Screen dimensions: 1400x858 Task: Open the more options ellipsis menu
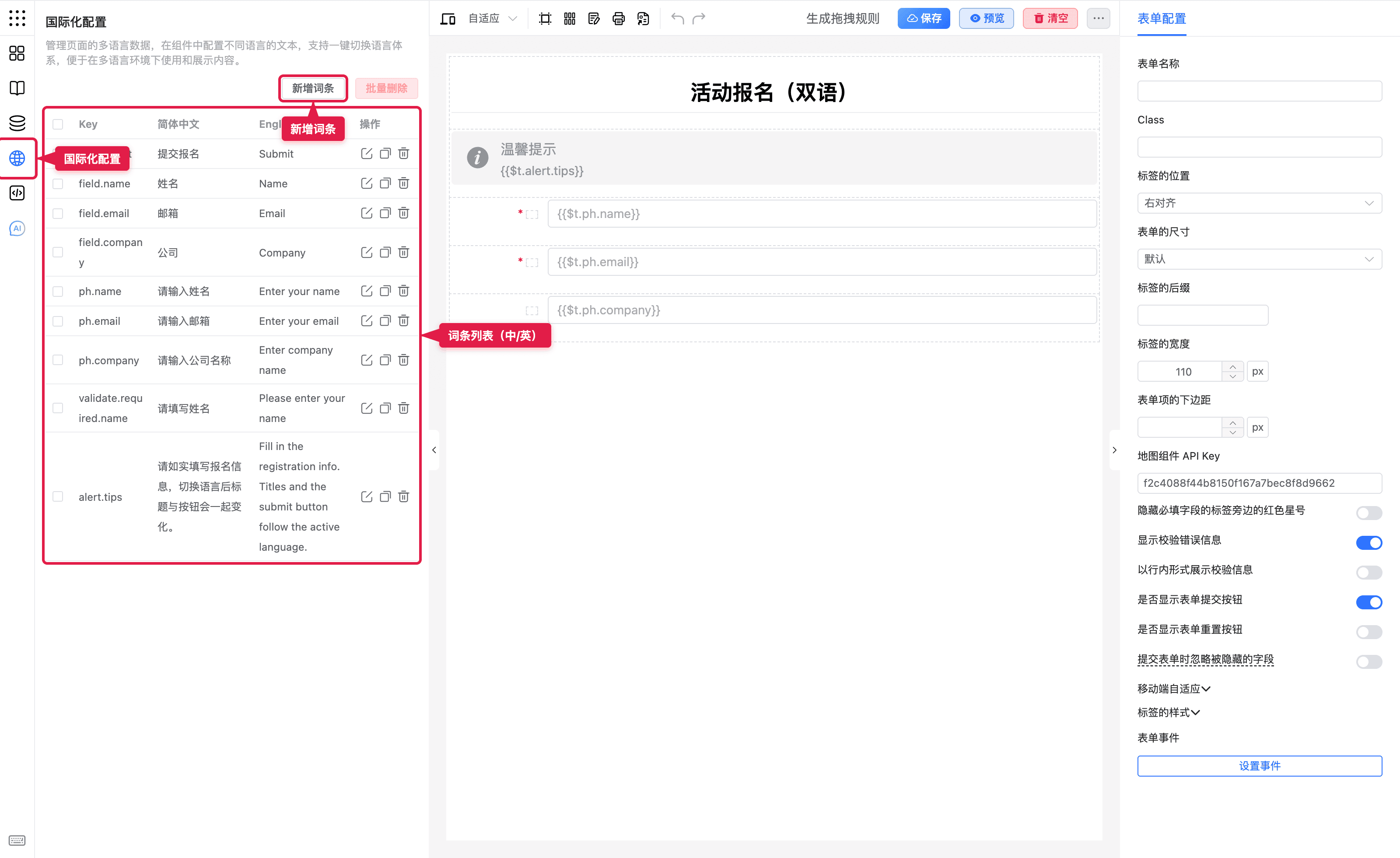[1098, 18]
